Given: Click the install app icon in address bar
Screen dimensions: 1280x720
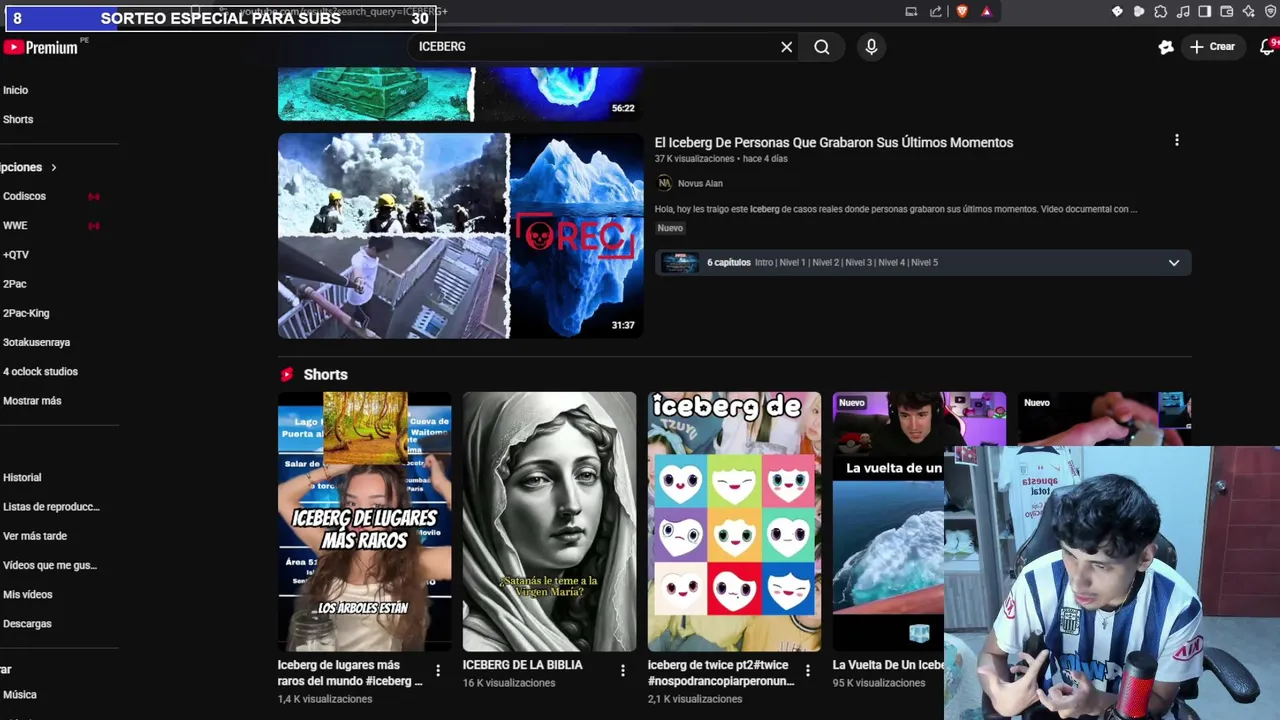Looking at the screenshot, I should [911, 12].
